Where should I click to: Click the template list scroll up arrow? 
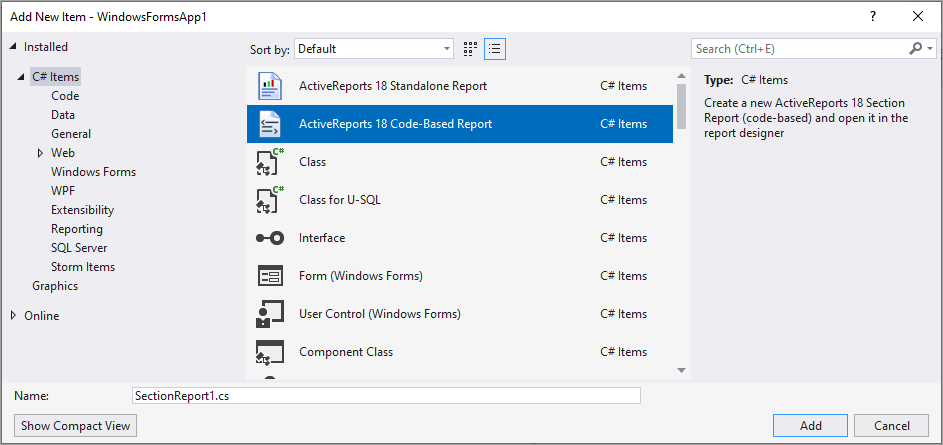click(681, 76)
